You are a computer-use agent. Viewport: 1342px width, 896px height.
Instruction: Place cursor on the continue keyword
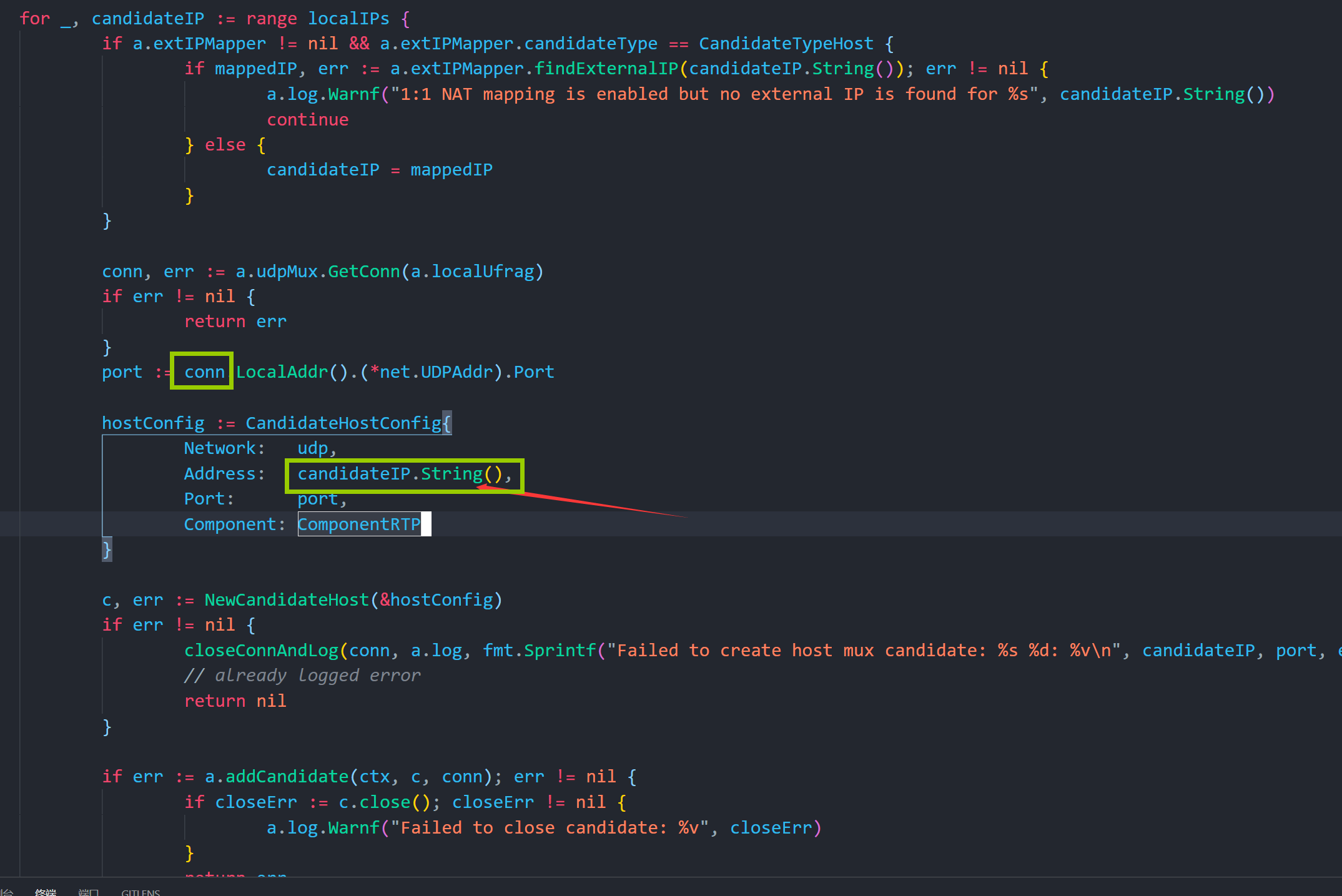pyautogui.click(x=308, y=120)
